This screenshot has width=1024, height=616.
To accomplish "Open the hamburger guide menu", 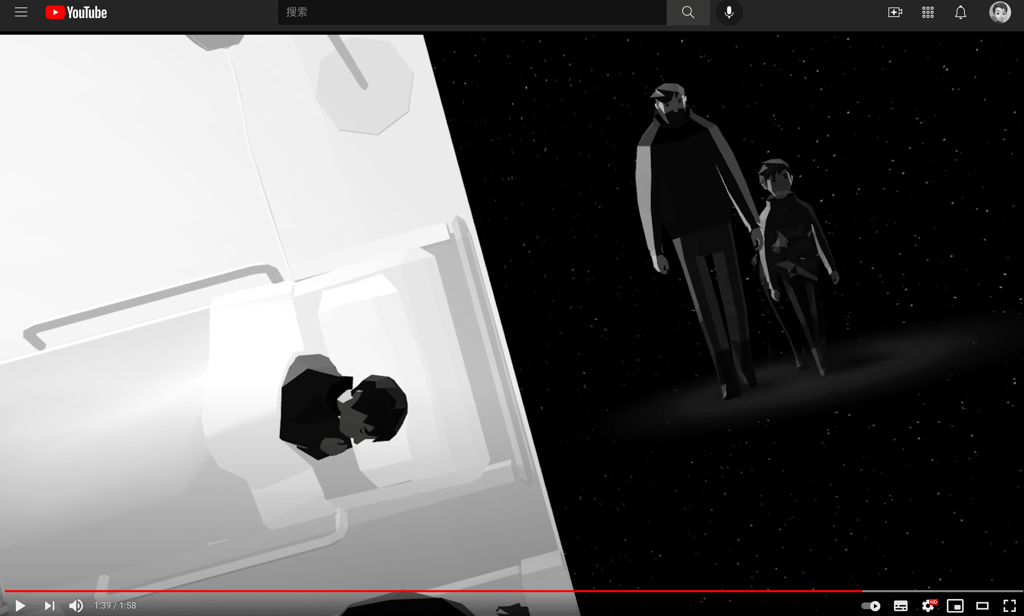I will coord(21,12).
